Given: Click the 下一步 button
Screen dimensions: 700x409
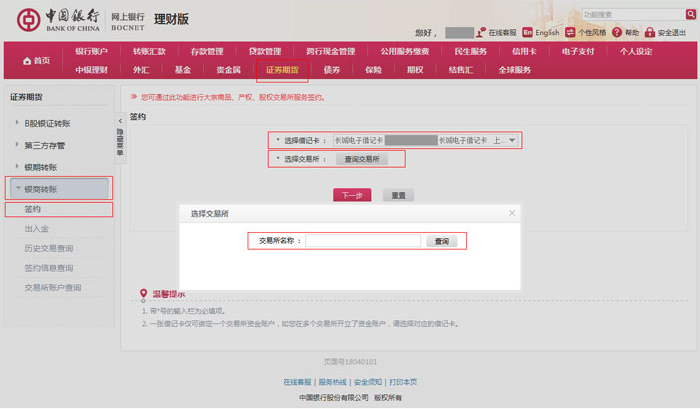Looking at the screenshot, I should [352, 195].
